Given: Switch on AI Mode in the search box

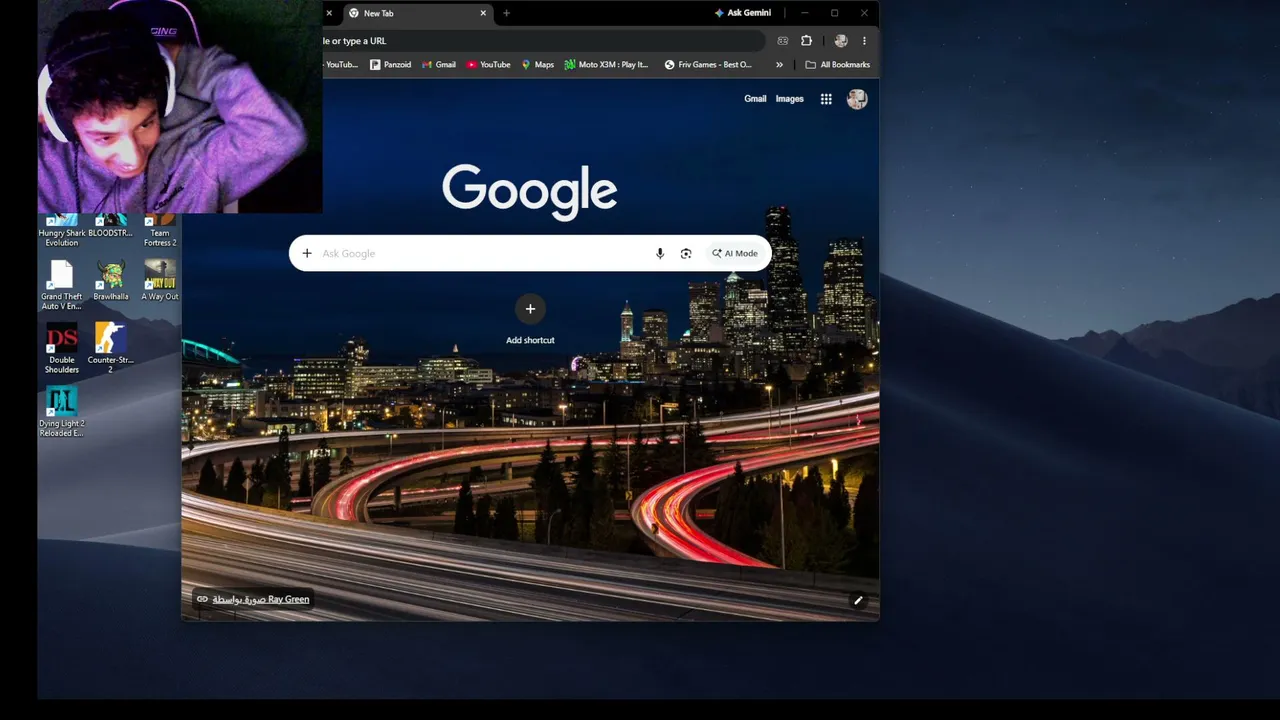Looking at the screenshot, I should 735,253.
